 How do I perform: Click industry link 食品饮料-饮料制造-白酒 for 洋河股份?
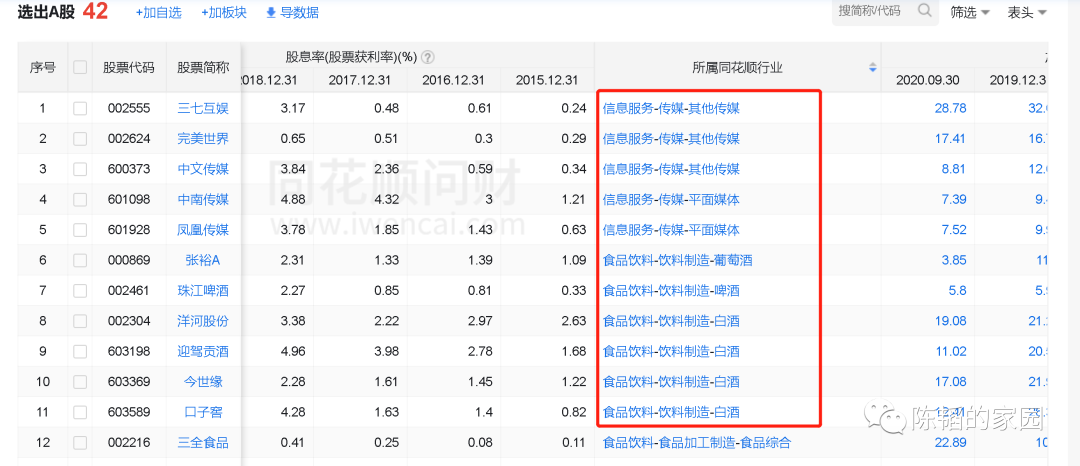(x=671, y=321)
